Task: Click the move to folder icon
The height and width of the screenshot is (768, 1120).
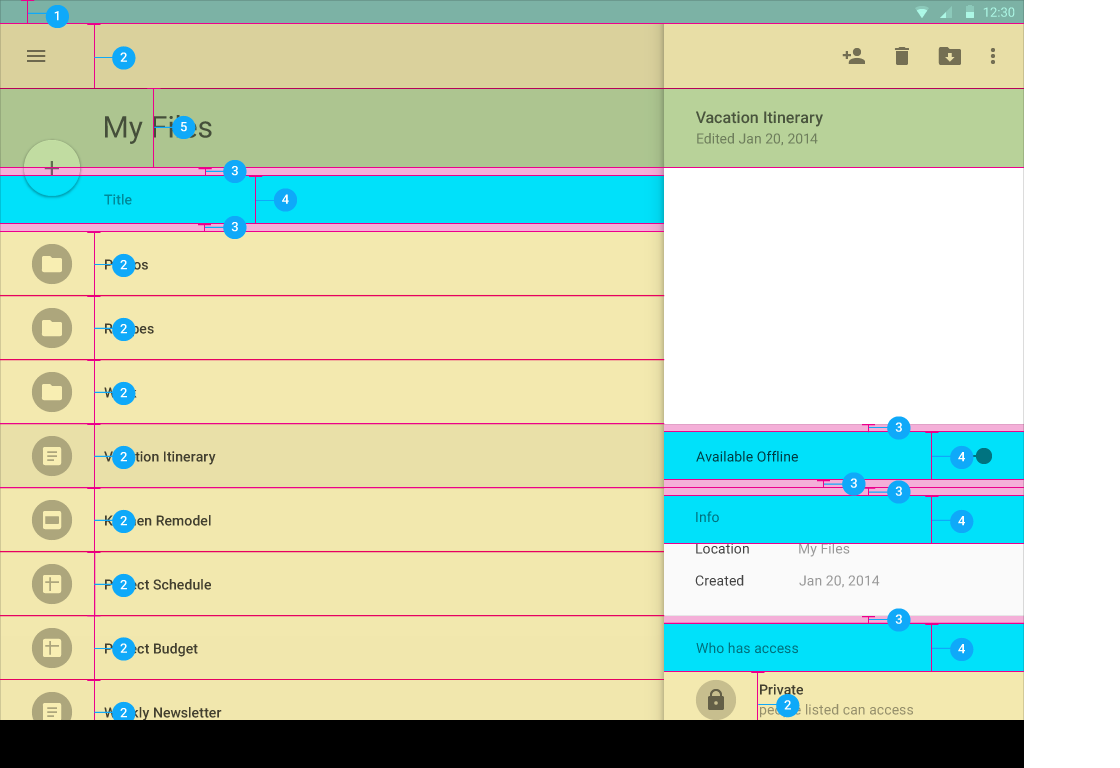Action: point(949,57)
